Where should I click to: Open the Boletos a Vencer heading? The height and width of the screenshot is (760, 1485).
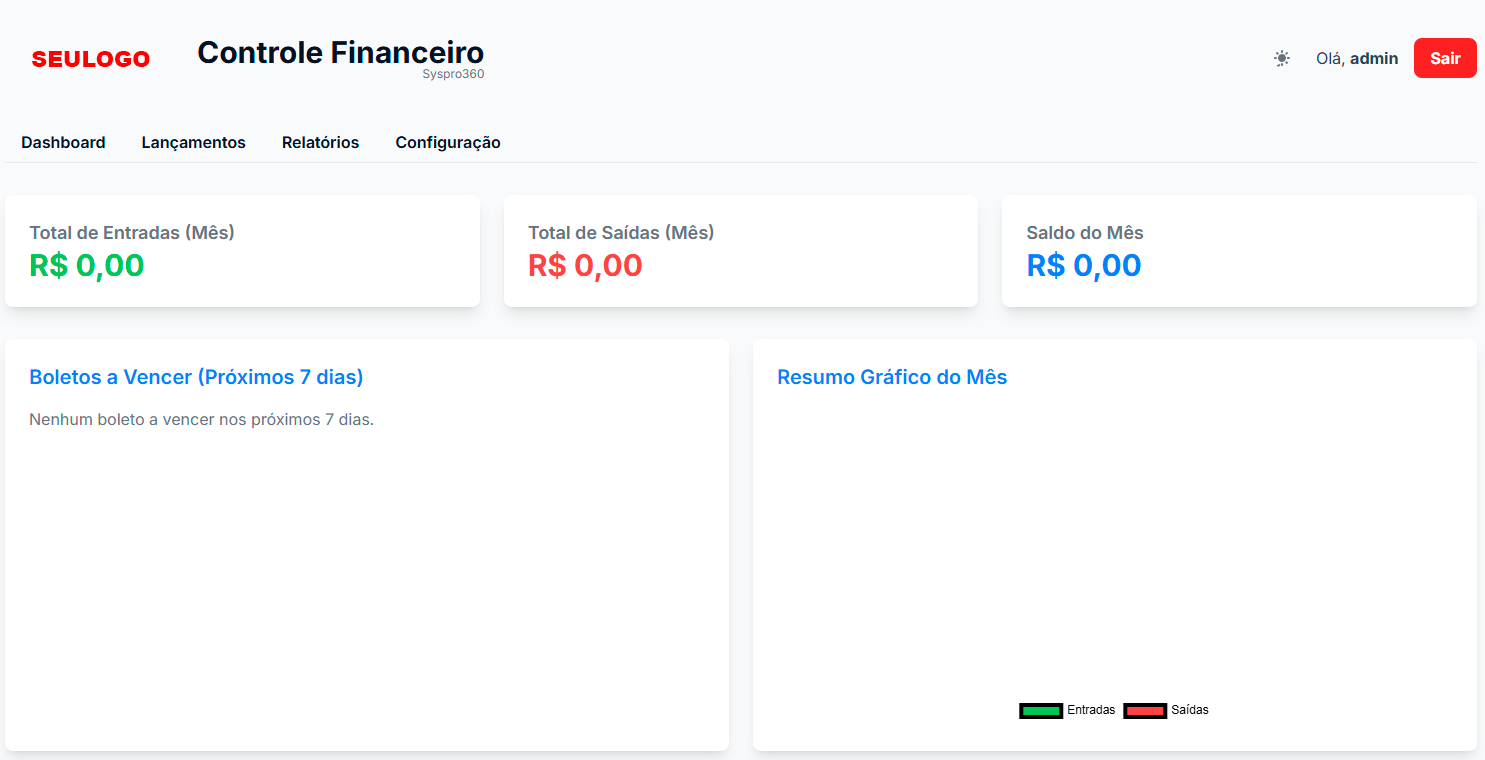(x=196, y=377)
